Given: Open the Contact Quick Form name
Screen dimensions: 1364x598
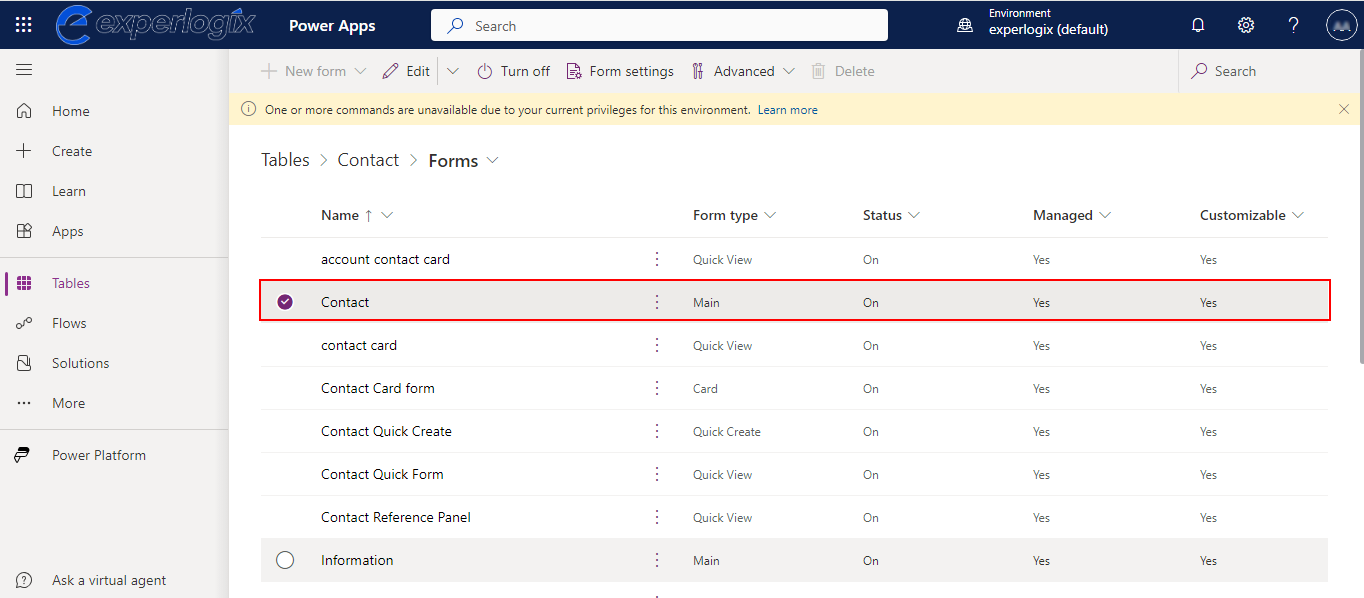Looking at the screenshot, I should [x=382, y=474].
